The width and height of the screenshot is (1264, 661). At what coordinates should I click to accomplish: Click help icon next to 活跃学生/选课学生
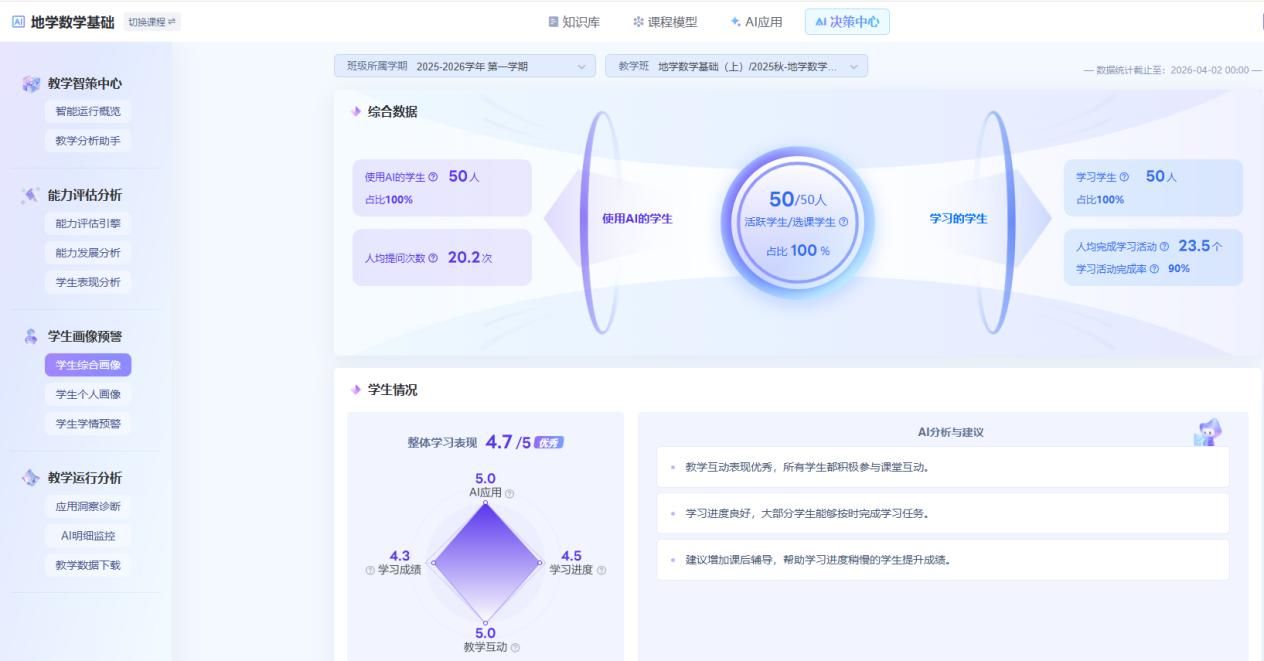tap(843, 222)
